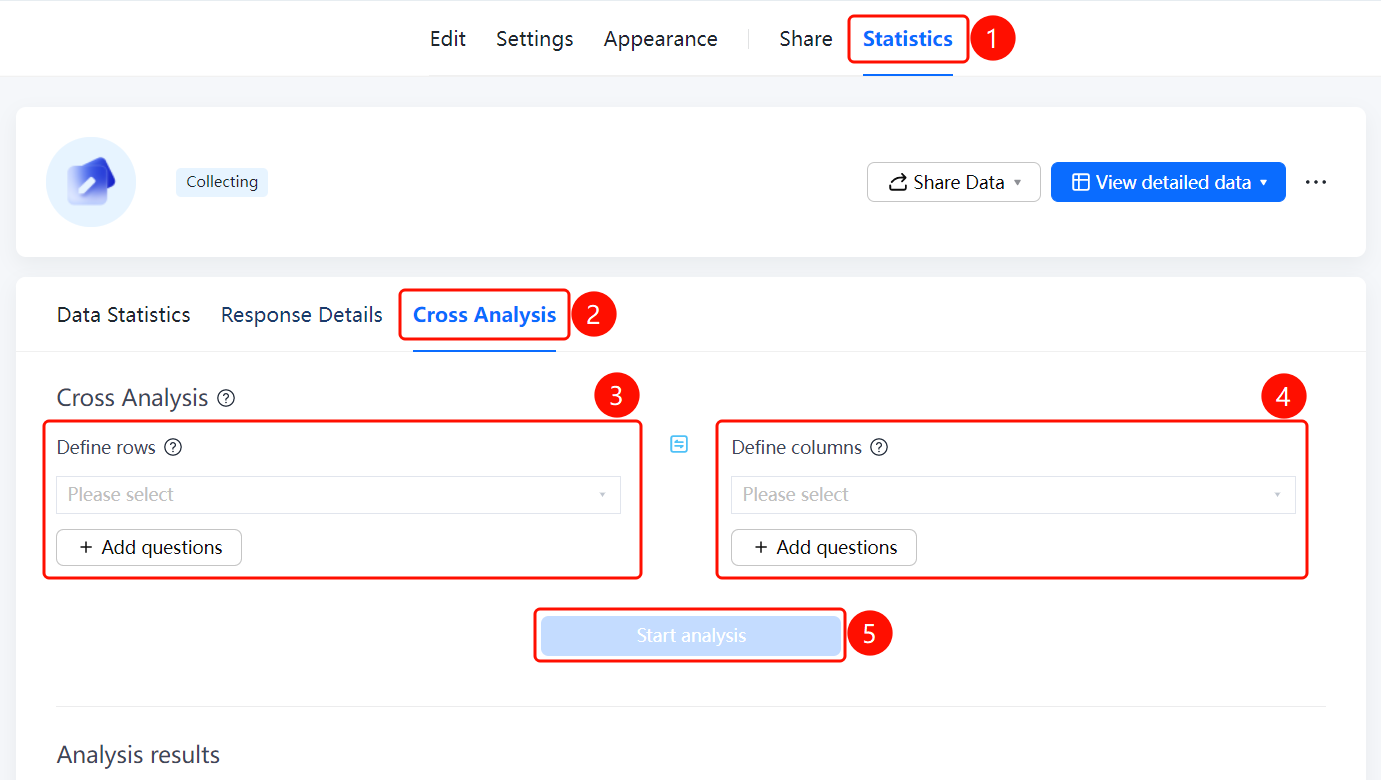Click the Start analysis button
Screen dimensions: 1381x780
point(691,636)
